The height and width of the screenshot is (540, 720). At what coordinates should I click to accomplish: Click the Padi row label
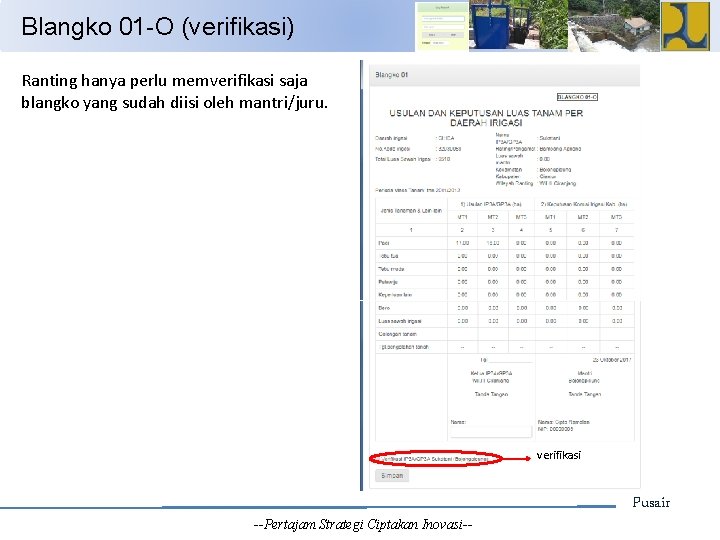384,243
